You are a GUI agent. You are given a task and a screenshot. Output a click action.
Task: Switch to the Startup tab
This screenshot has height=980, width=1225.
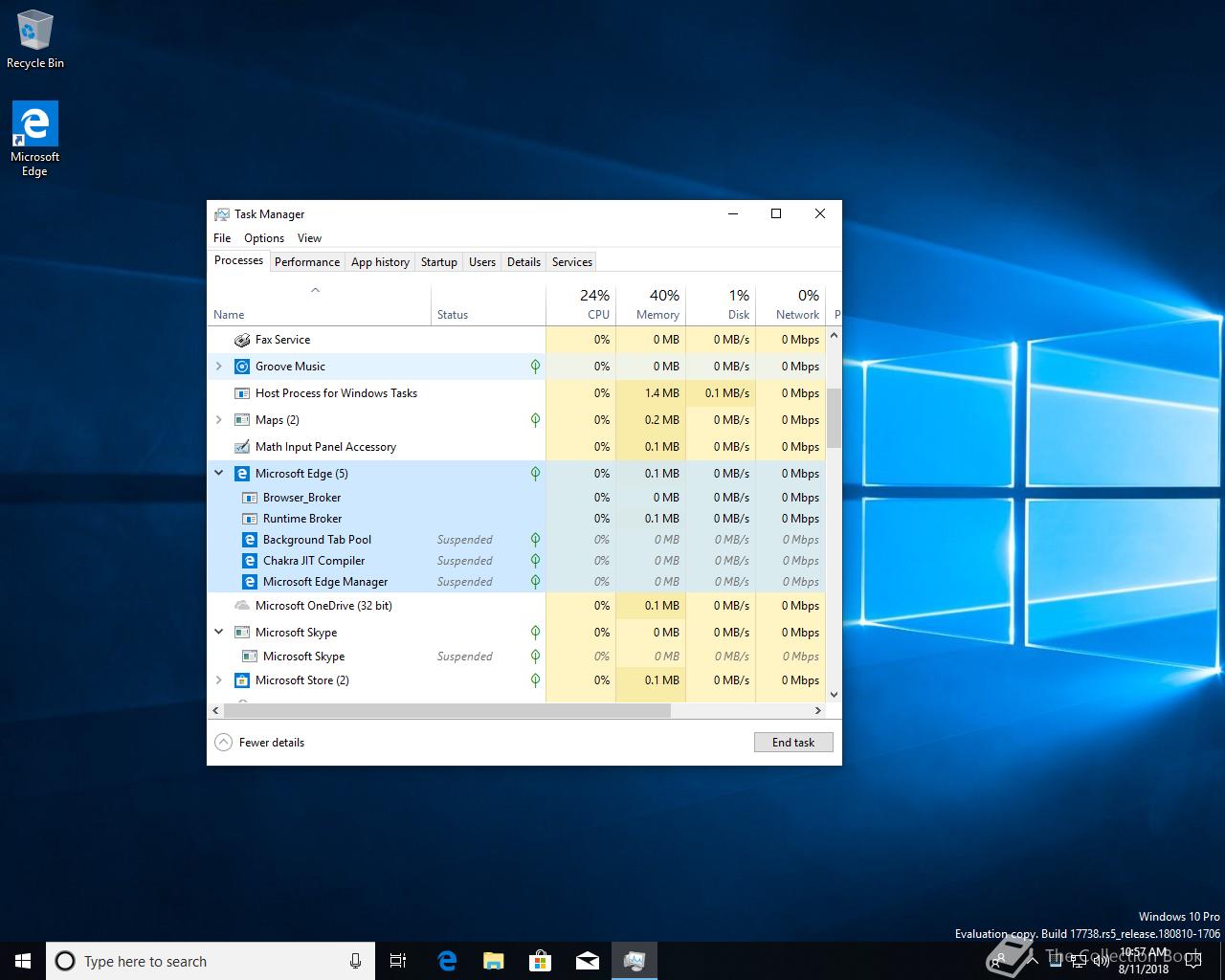pos(438,262)
